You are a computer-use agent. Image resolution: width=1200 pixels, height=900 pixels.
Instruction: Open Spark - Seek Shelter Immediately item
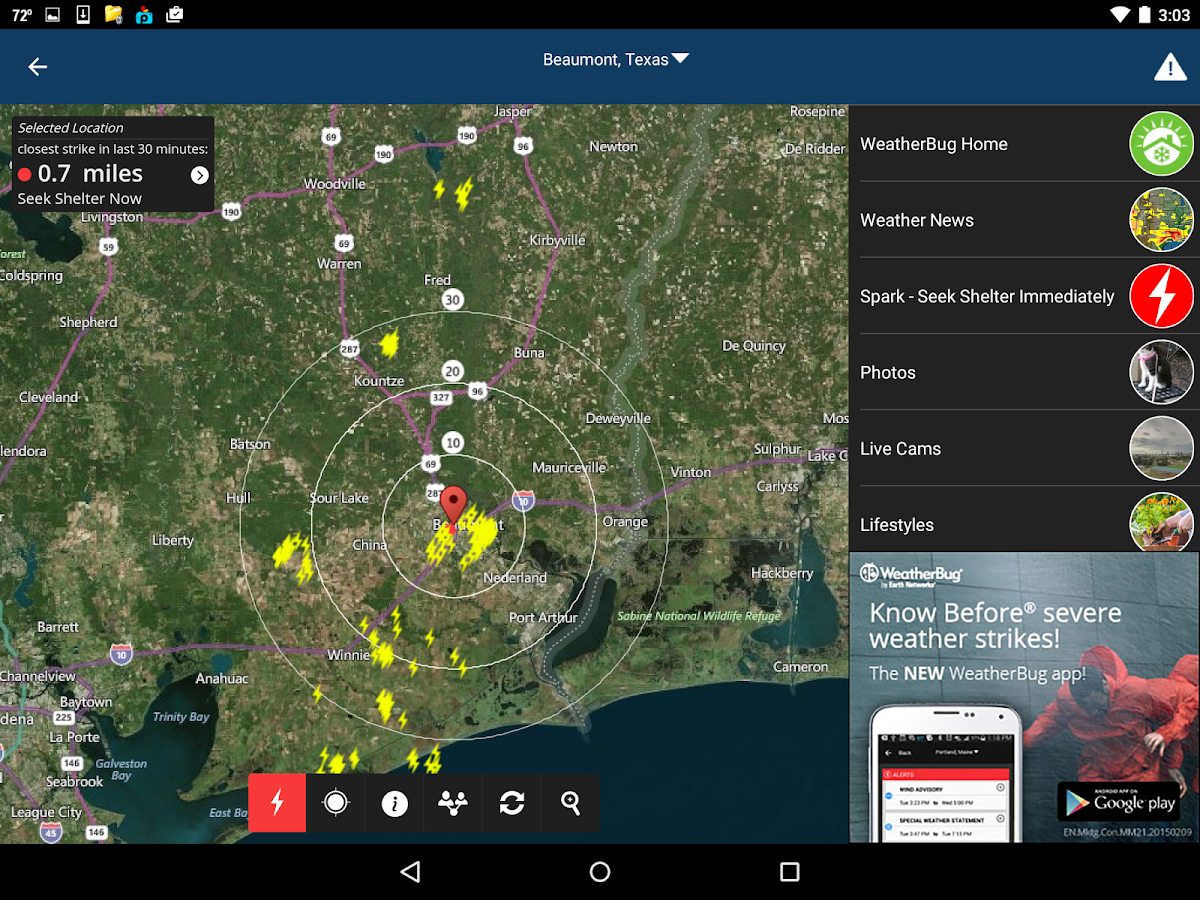coord(1024,296)
